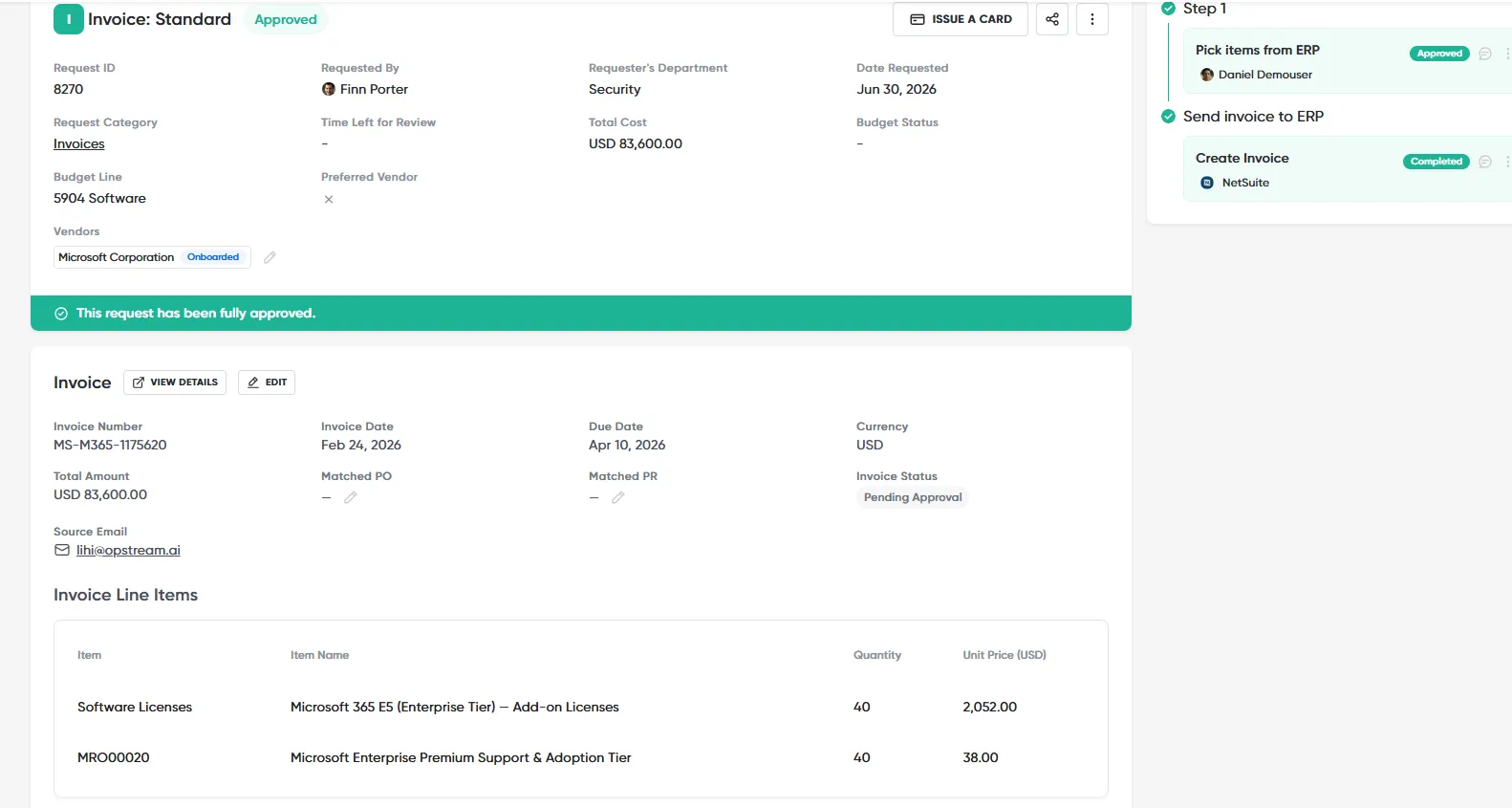Click the Step 1 checkmark icon
1512x808 pixels.
pos(1168,8)
